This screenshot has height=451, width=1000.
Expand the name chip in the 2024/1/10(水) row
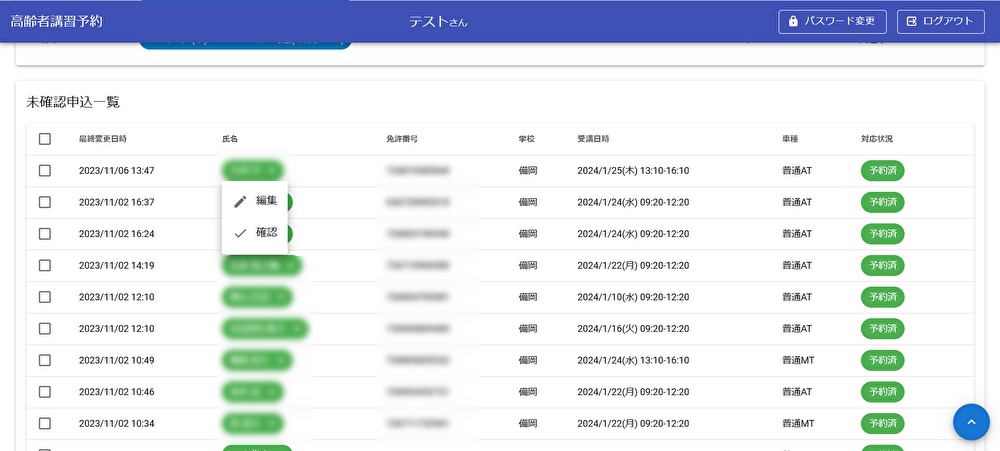(257, 297)
